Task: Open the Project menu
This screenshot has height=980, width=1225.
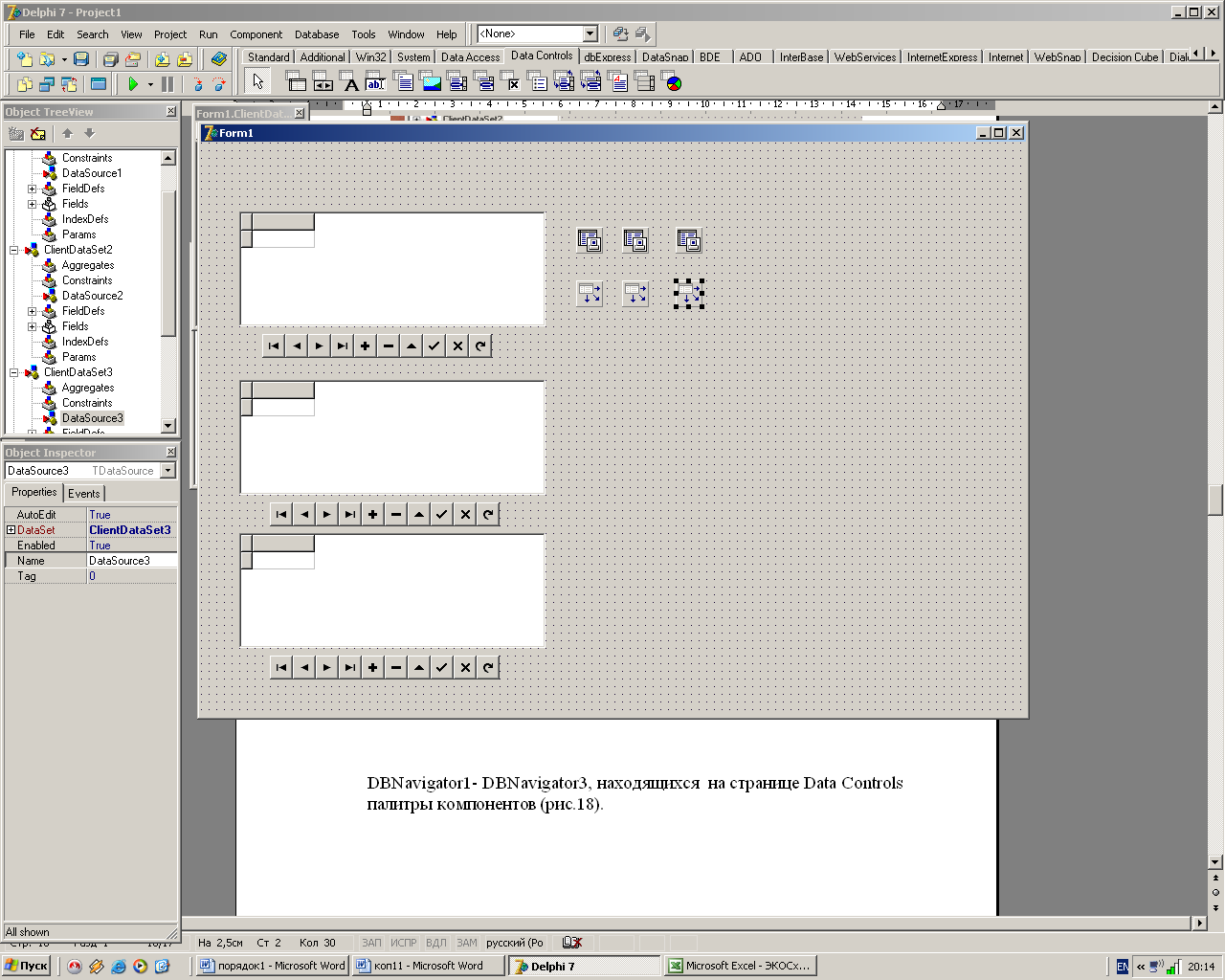Action: coord(170,34)
